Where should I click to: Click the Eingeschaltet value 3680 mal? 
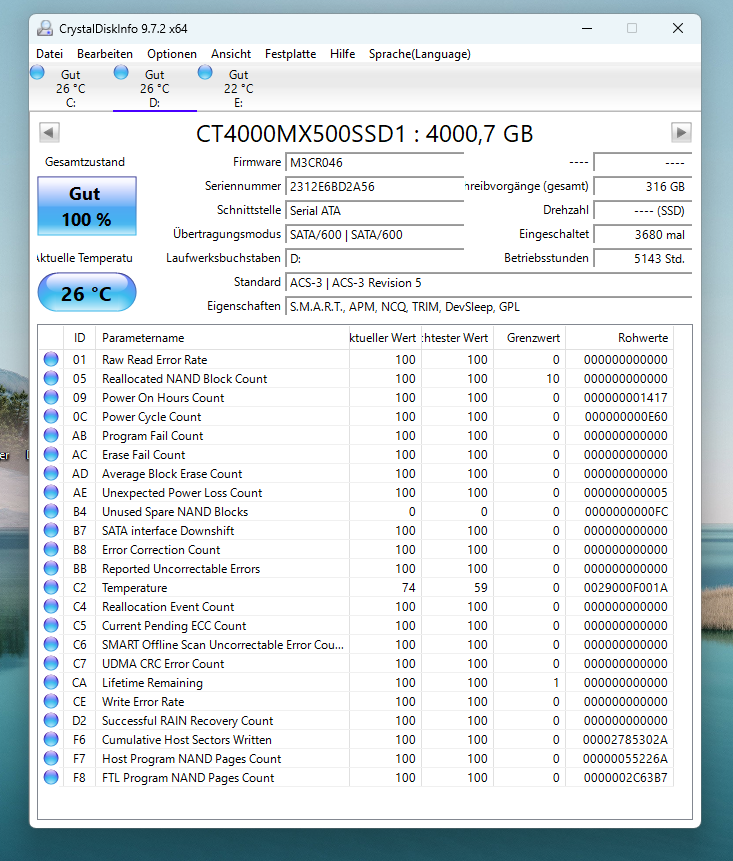tap(643, 234)
